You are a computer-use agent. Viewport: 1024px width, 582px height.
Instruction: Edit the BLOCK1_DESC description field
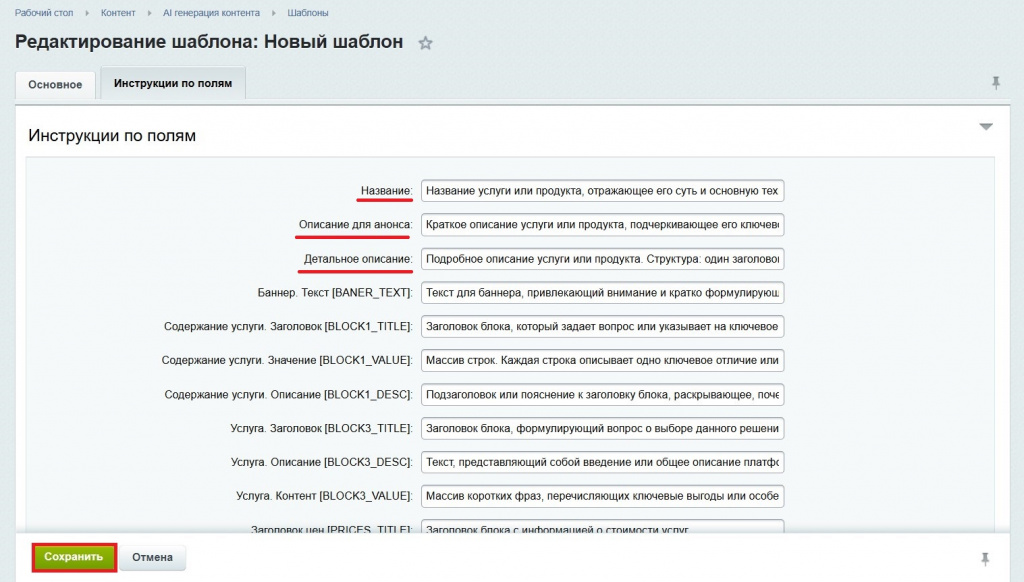[x=602, y=395]
